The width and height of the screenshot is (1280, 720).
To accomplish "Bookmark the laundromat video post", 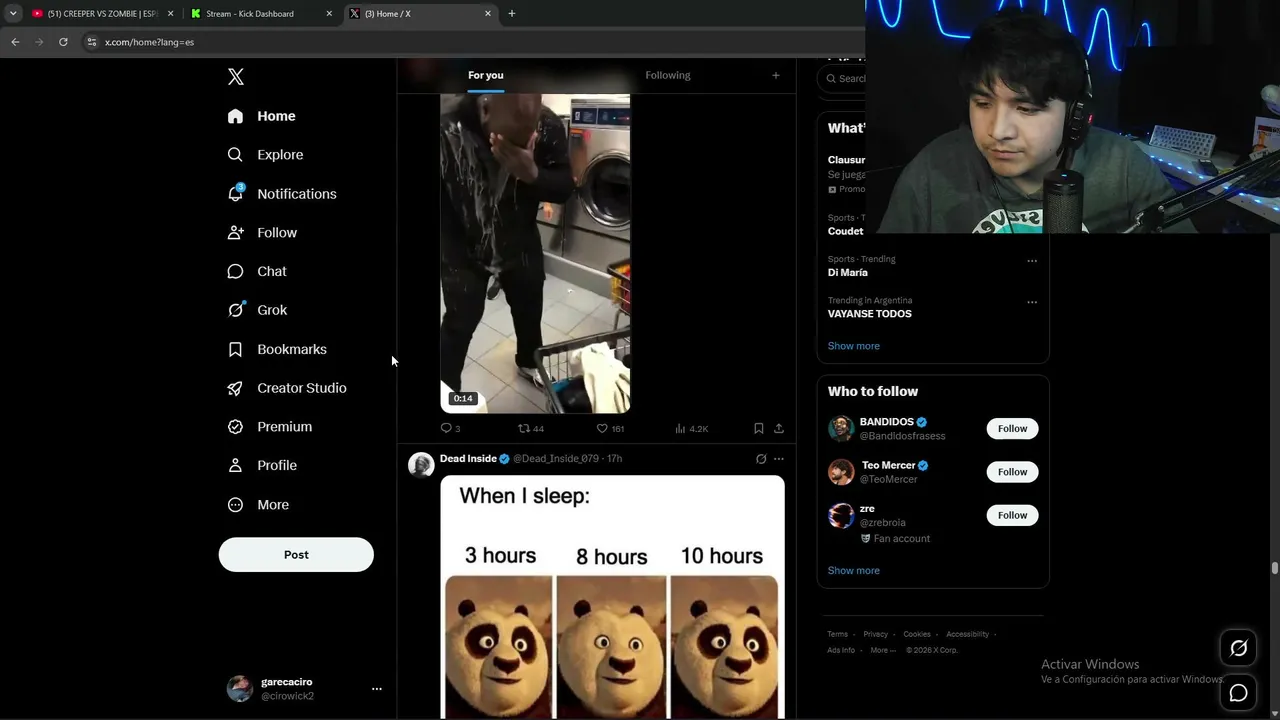I will pos(759,428).
